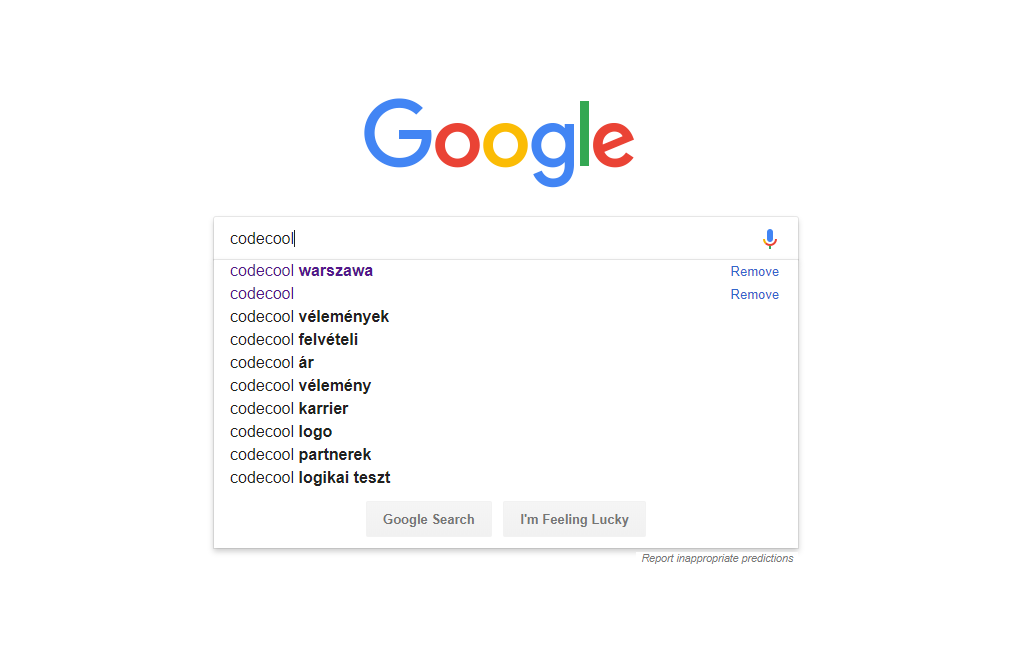Screen dimensions: 1021x658
Task: Click the I'm Feeling Lucky button
Action: coord(574,519)
